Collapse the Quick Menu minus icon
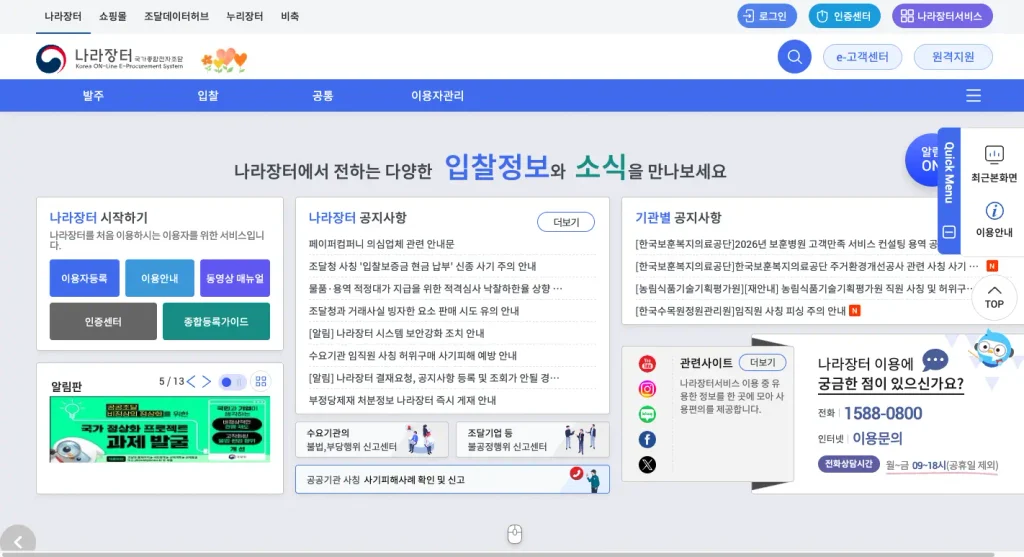Image resolution: width=1024 pixels, height=557 pixels. [949, 232]
